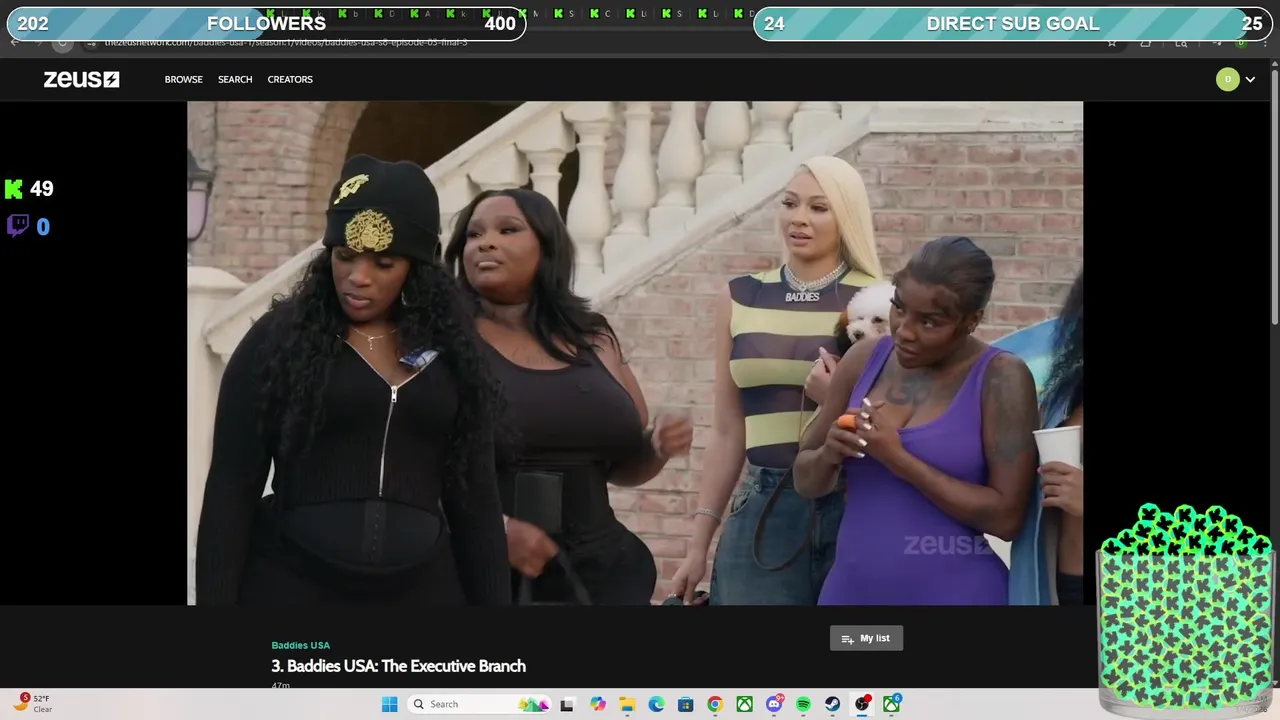Launch Copilot from the taskbar
Screen dimensions: 1280x720
pyautogui.click(x=598, y=704)
